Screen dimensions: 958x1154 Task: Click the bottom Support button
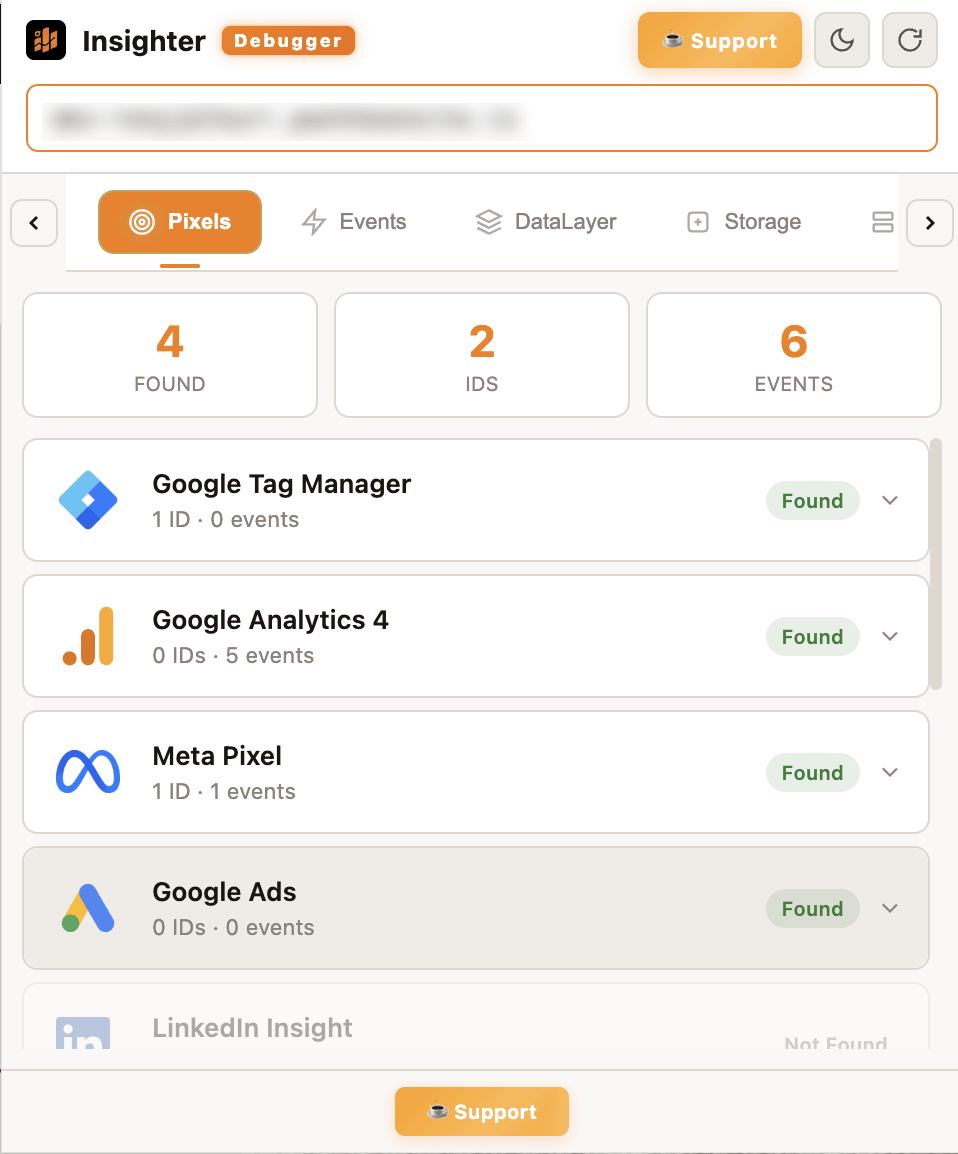pyautogui.click(x=482, y=1112)
